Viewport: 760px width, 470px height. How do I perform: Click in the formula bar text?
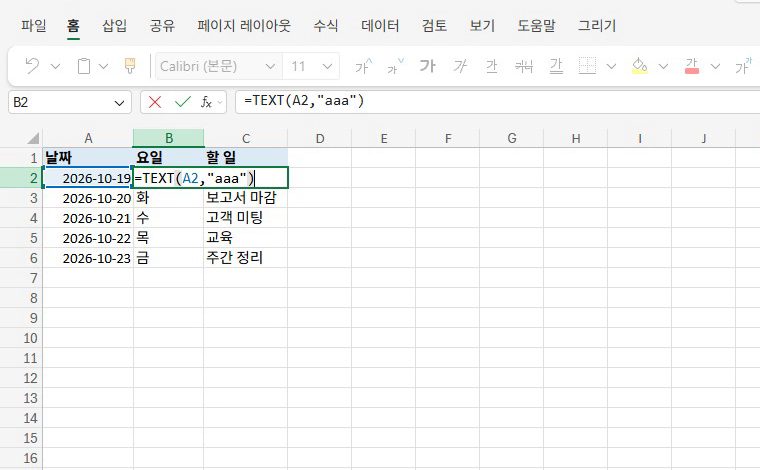point(304,101)
